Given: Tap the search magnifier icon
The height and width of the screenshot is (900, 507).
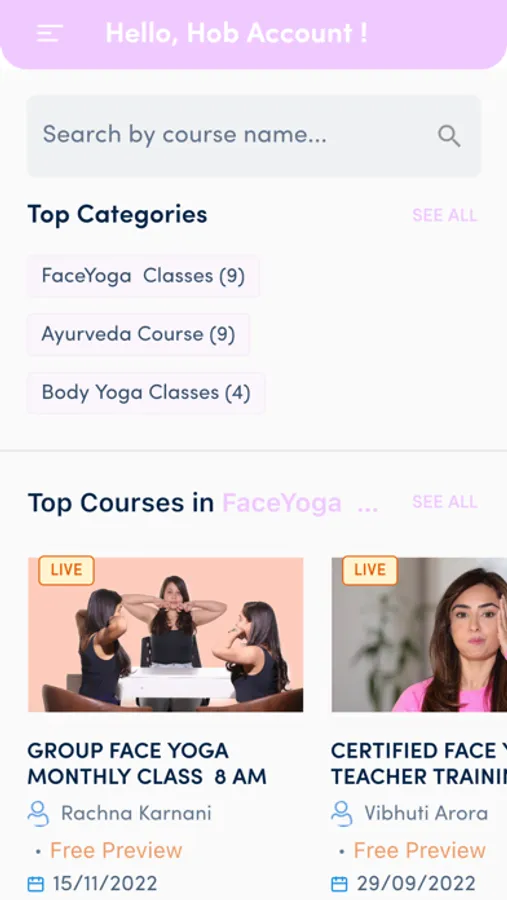Looking at the screenshot, I should (449, 136).
